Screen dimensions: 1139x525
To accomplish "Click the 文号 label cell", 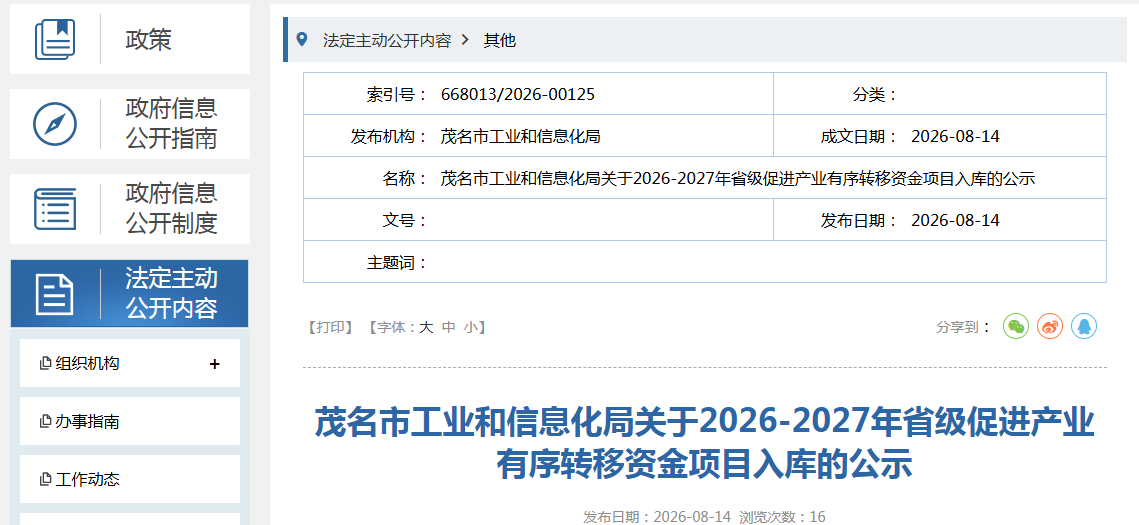I will click(407, 220).
